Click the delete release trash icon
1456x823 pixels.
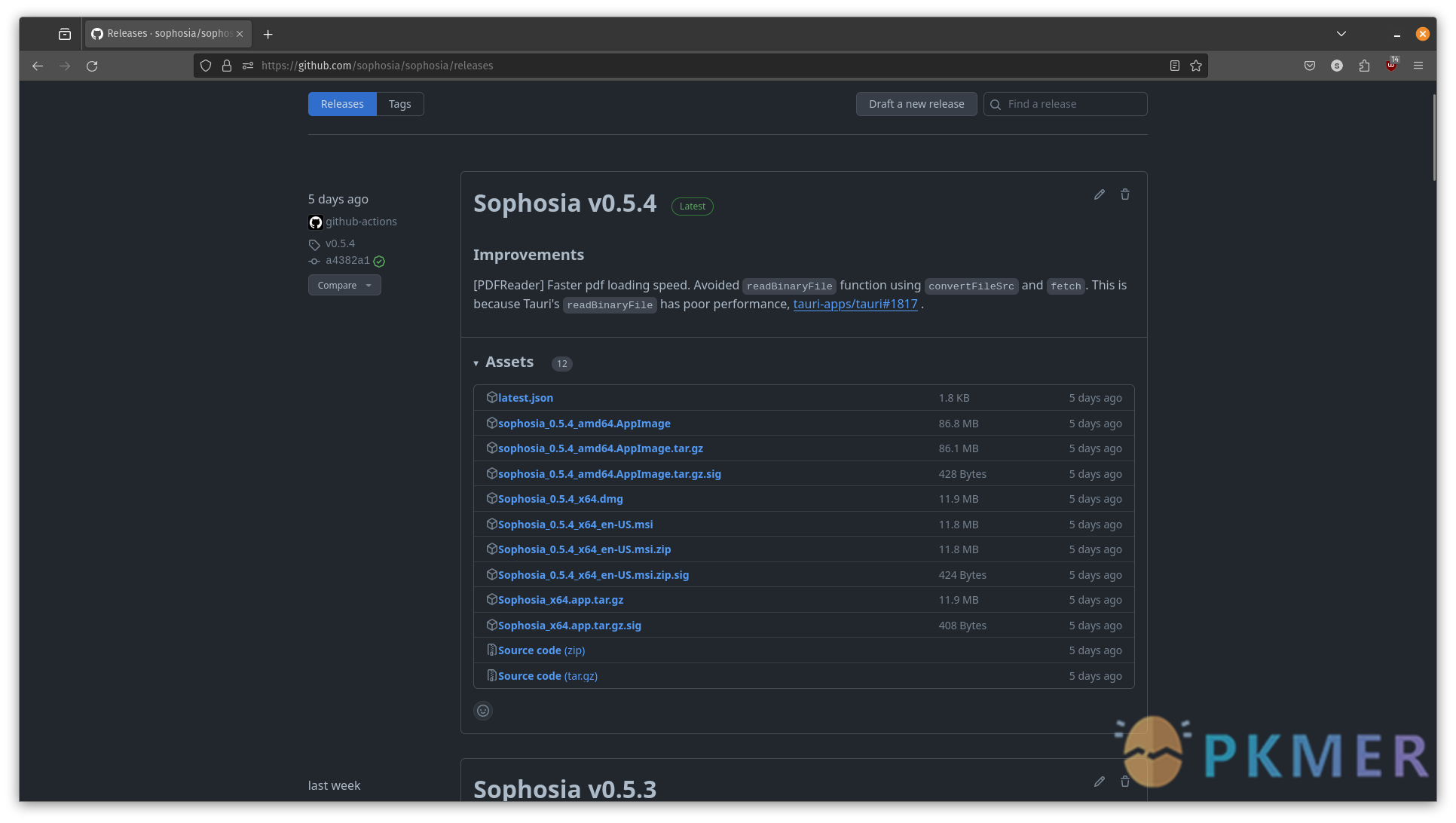point(1125,194)
